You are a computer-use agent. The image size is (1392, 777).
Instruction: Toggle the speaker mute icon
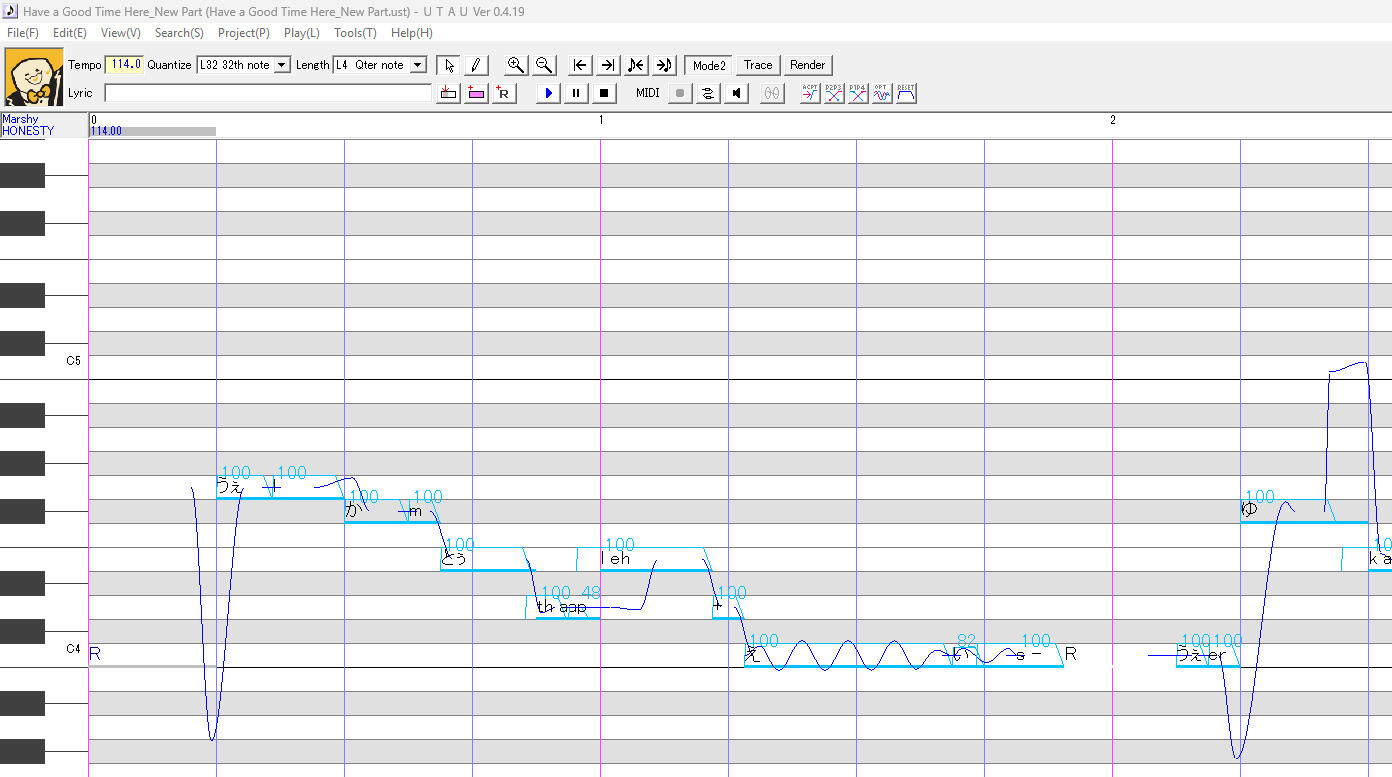tap(737, 93)
